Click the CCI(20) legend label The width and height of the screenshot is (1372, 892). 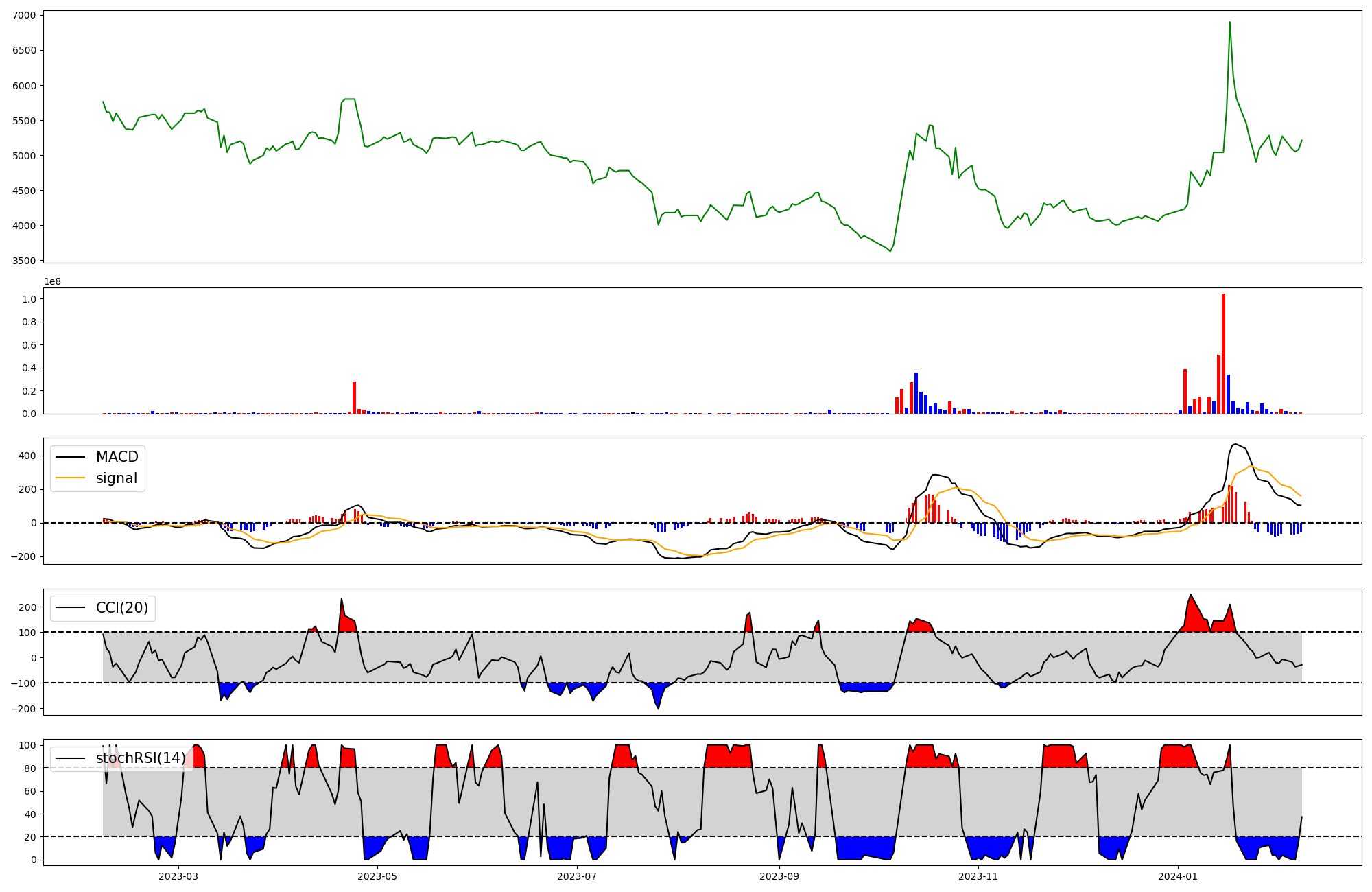tap(122, 608)
